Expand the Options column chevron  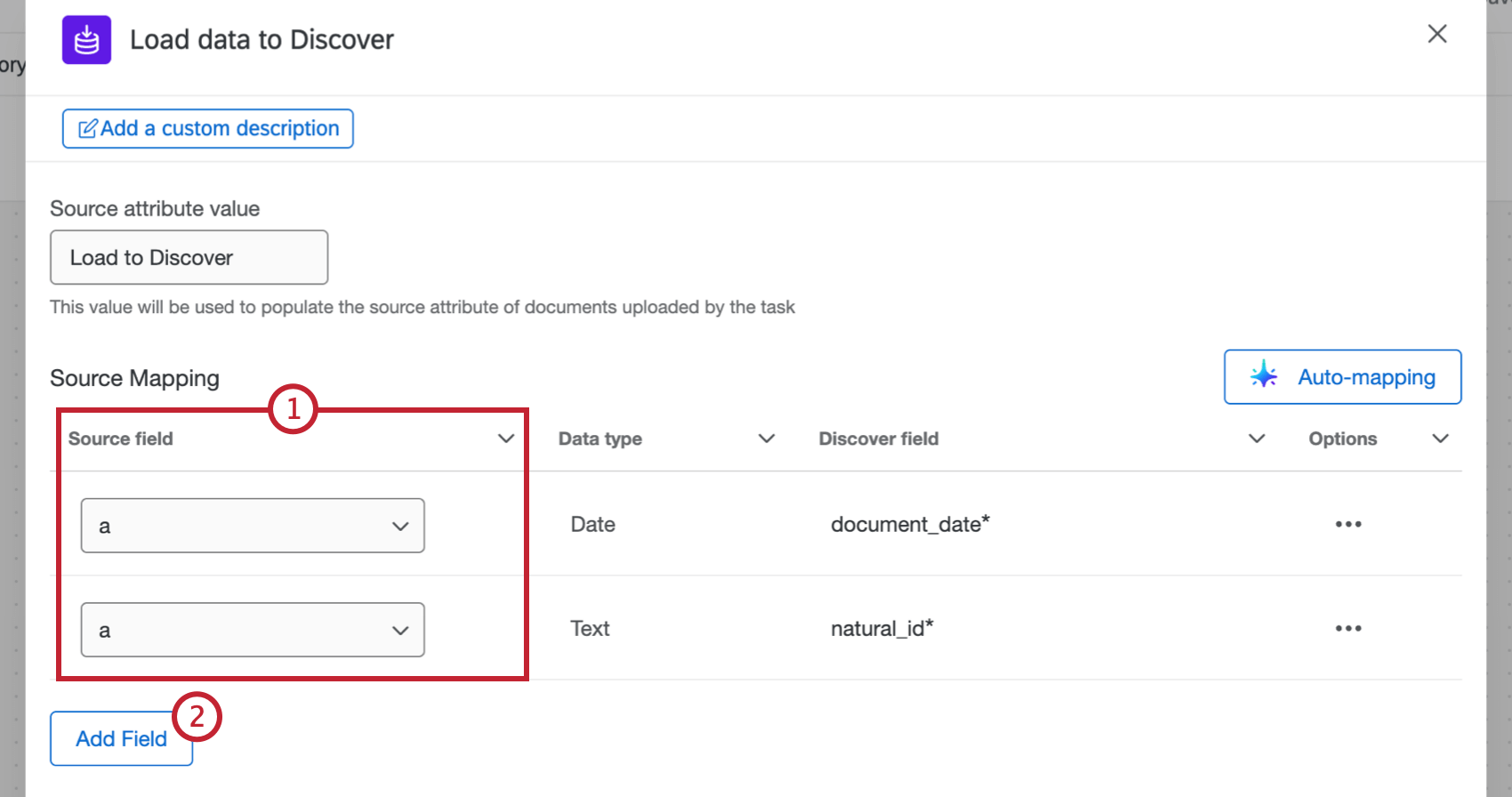(x=1440, y=439)
